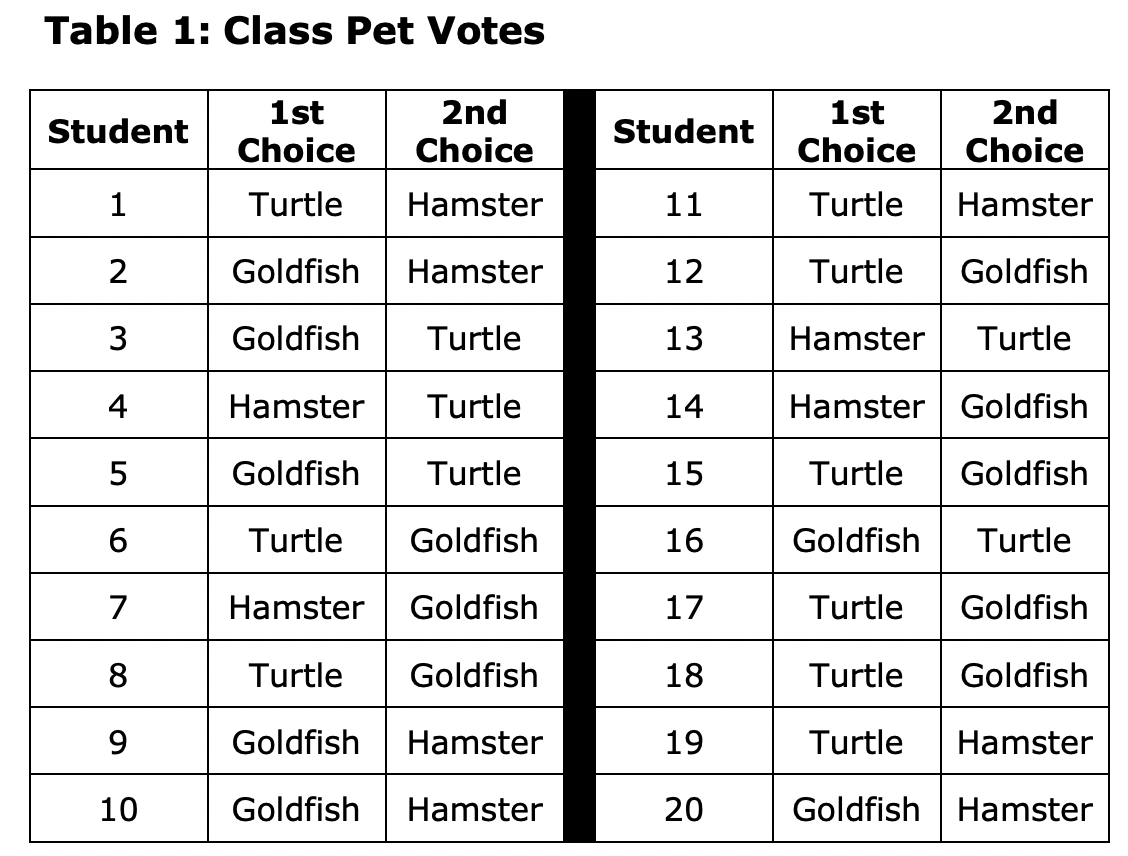The image size is (1128, 856).
Task: Click student 4's 1st choice Hamster cell
Action: (296, 406)
